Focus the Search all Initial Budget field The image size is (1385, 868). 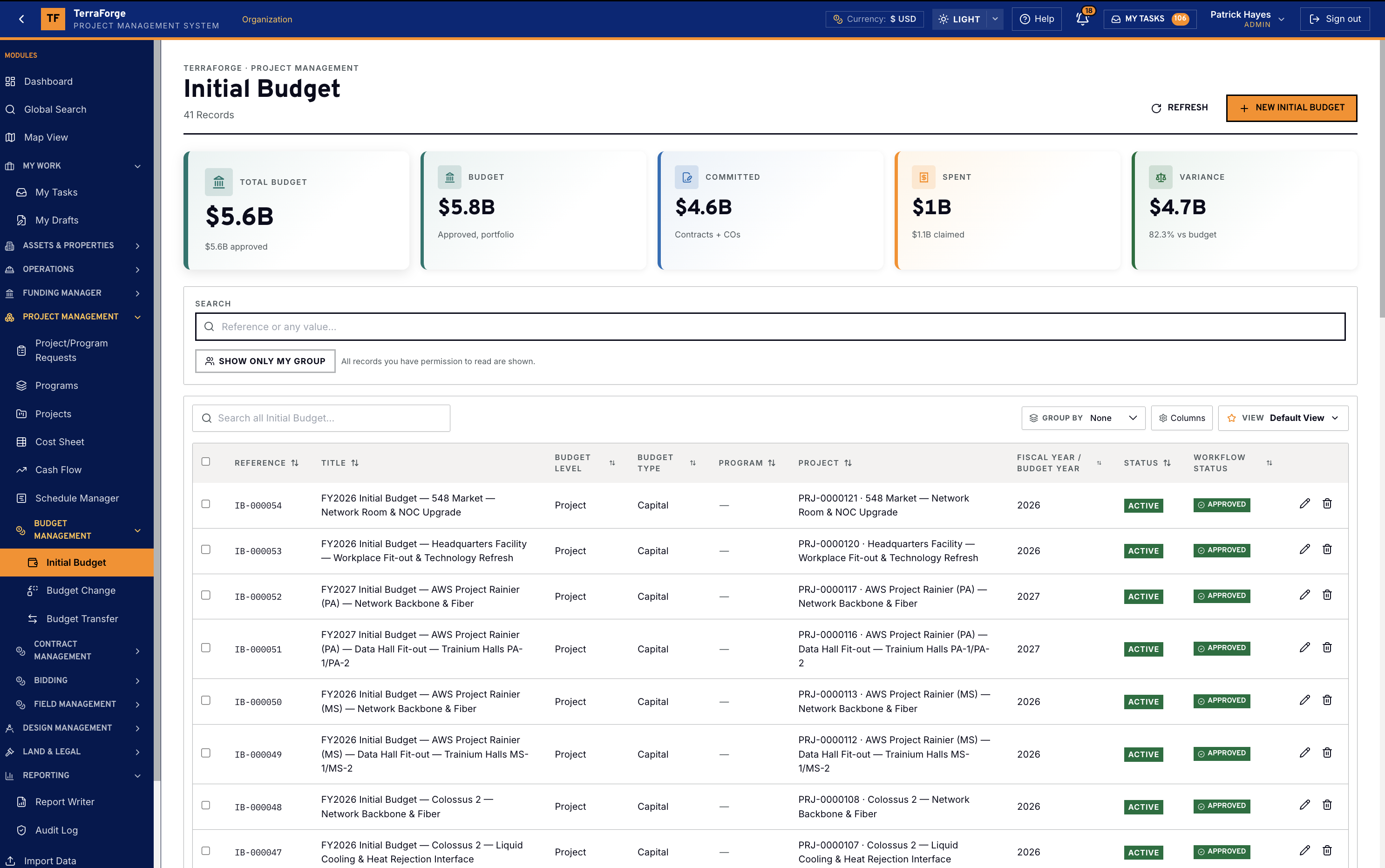click(321, 418)
